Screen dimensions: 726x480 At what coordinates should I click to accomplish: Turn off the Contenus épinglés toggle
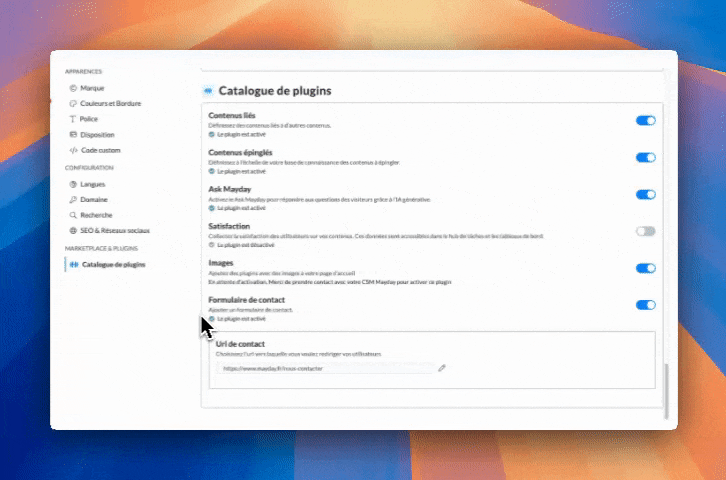[645, 157]
